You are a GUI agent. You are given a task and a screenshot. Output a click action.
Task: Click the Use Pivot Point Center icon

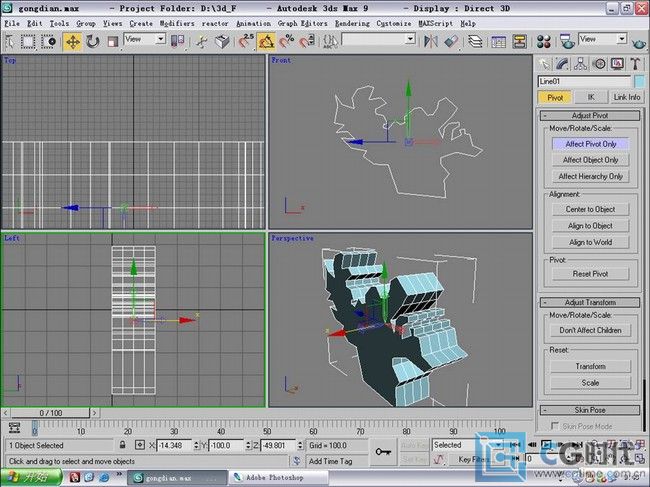[177, 42]
